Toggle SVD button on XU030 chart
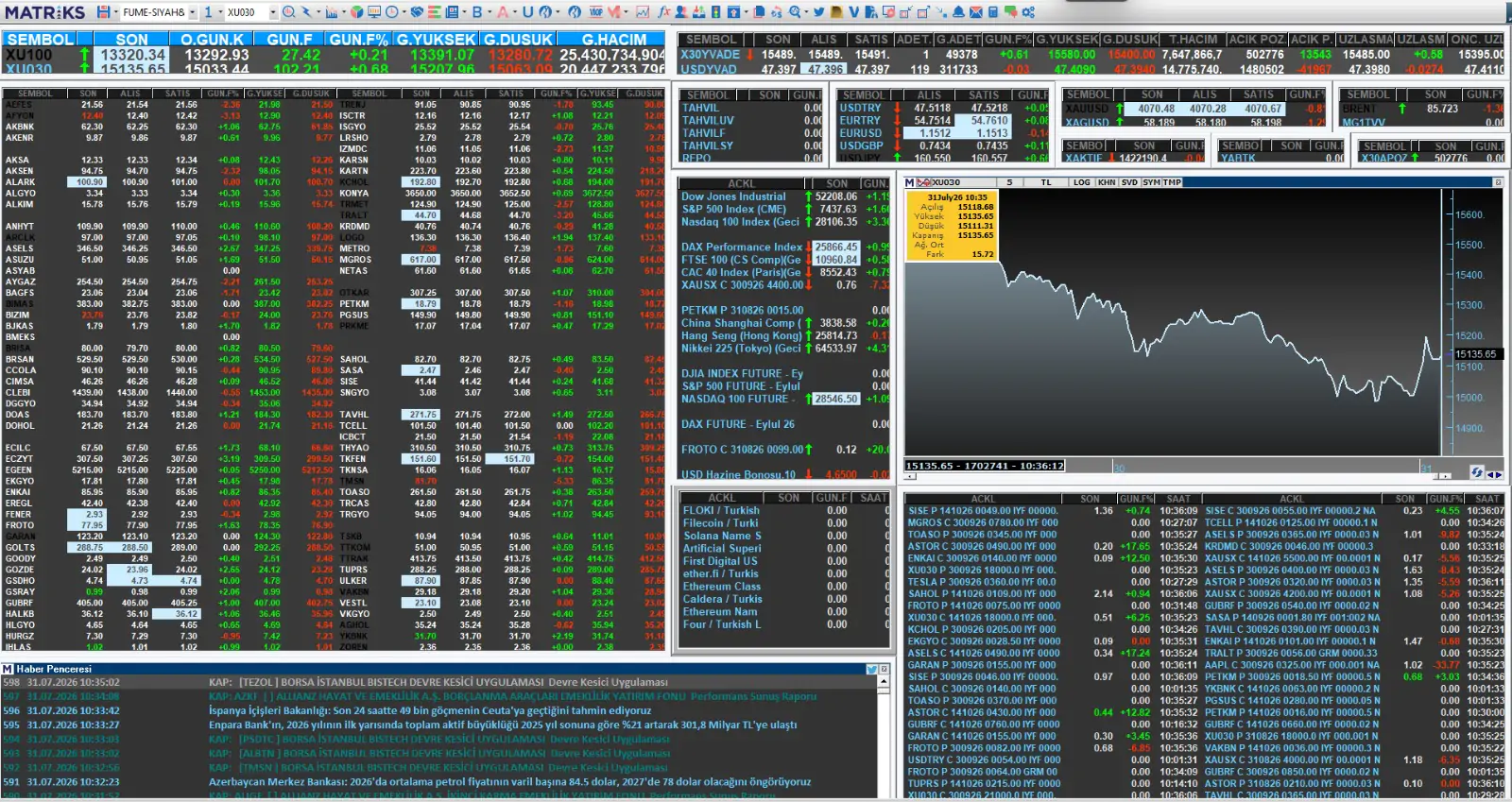1512x802 pixels. click(x=1129, y=182)
